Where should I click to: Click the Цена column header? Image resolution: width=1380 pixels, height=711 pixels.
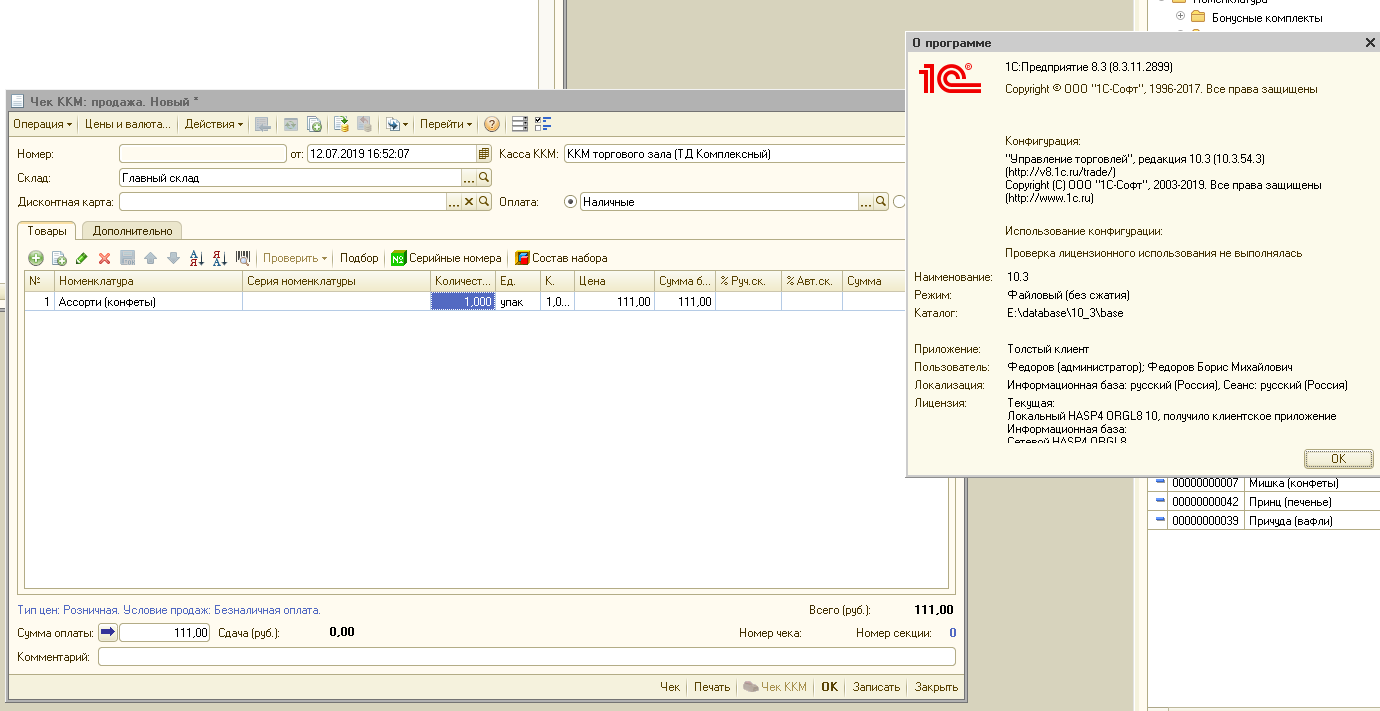pyautogui.click(x=615, y=281)
